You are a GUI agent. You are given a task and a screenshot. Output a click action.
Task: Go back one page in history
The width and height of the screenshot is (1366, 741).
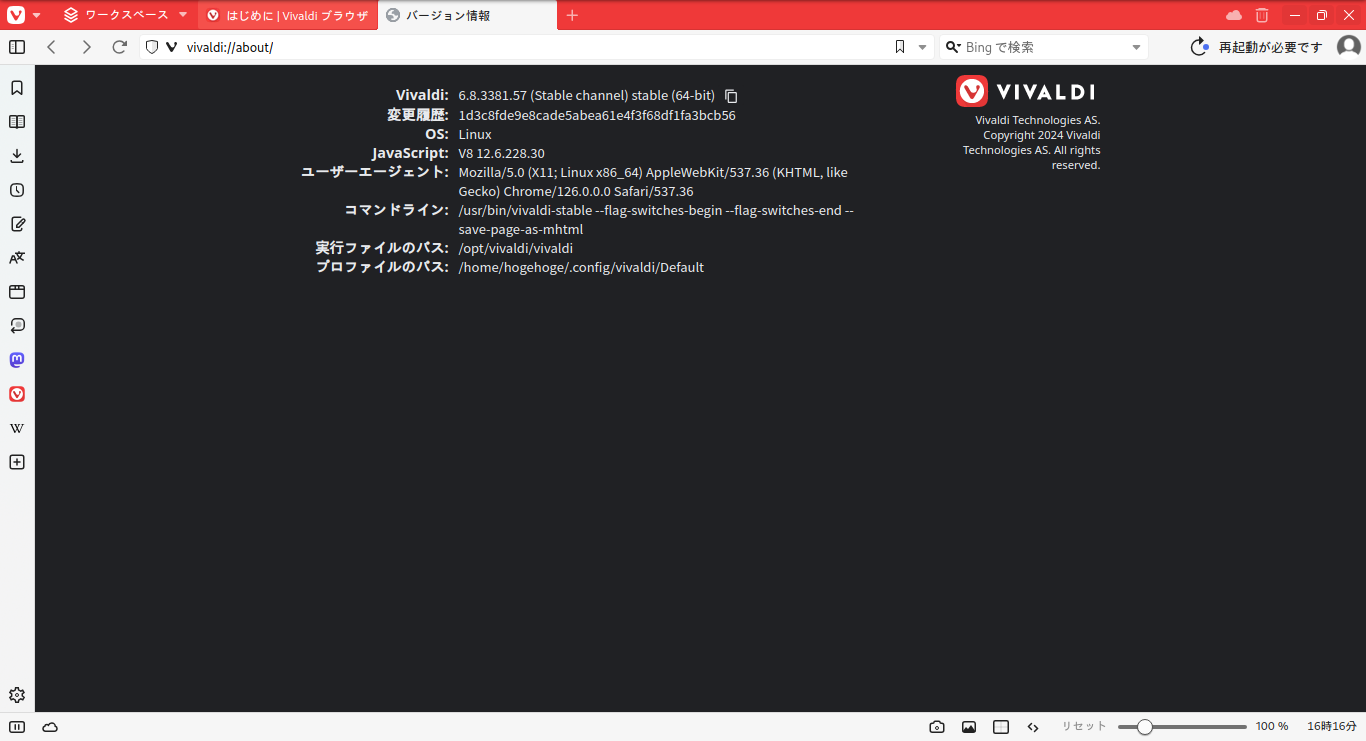[52, 47]
